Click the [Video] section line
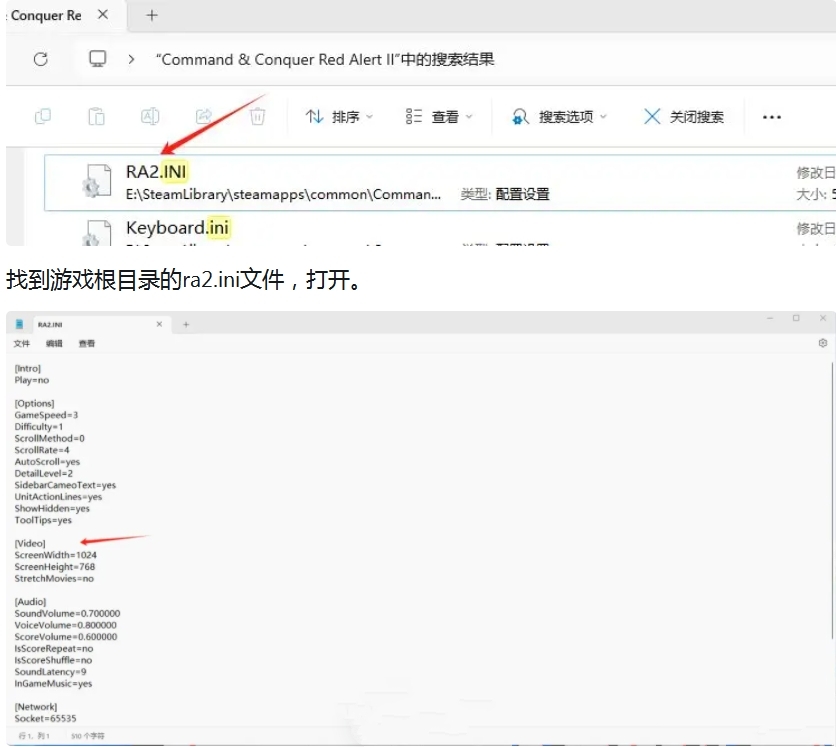 30,543
